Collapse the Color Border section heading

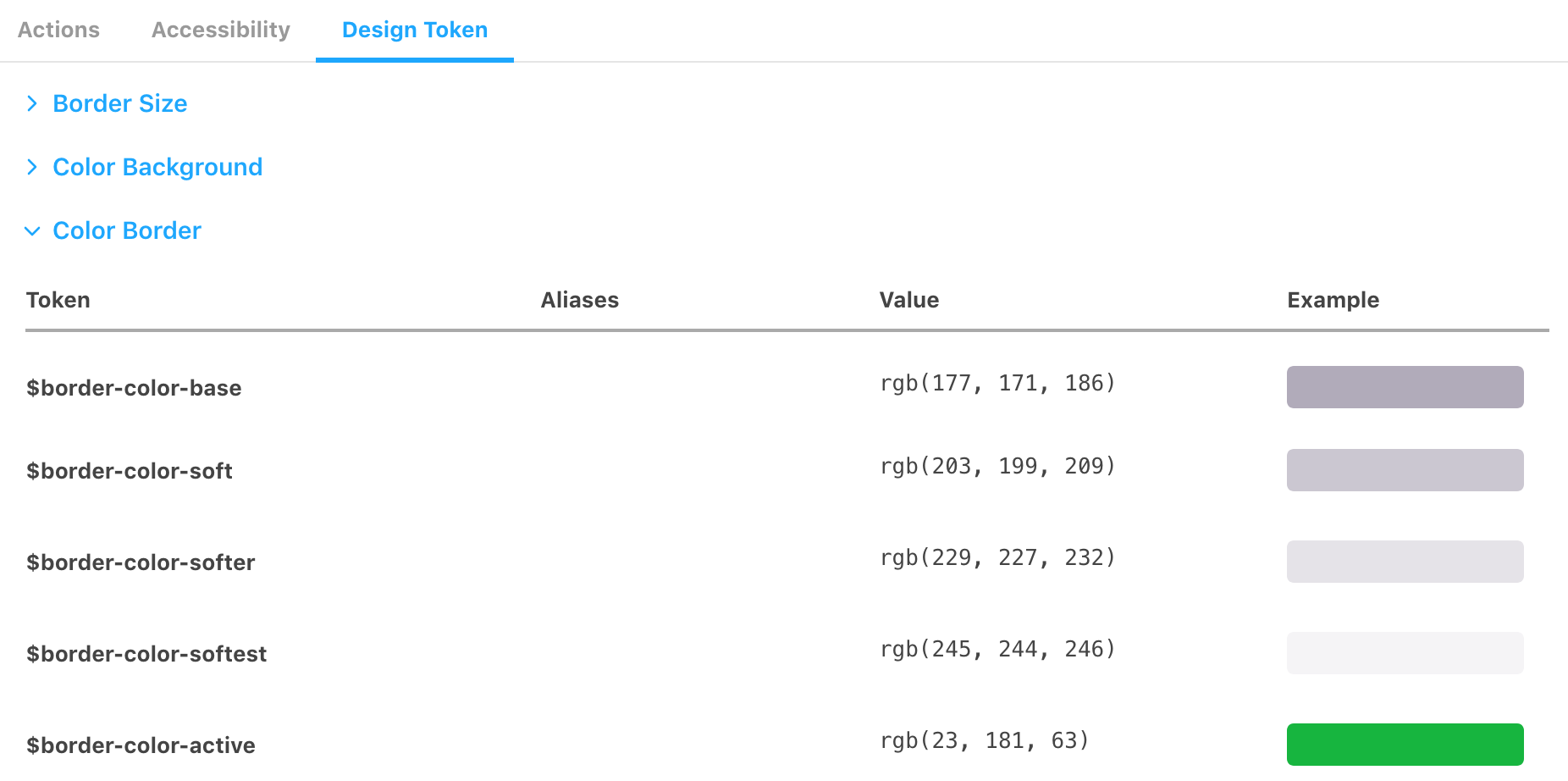pos(127,230)
